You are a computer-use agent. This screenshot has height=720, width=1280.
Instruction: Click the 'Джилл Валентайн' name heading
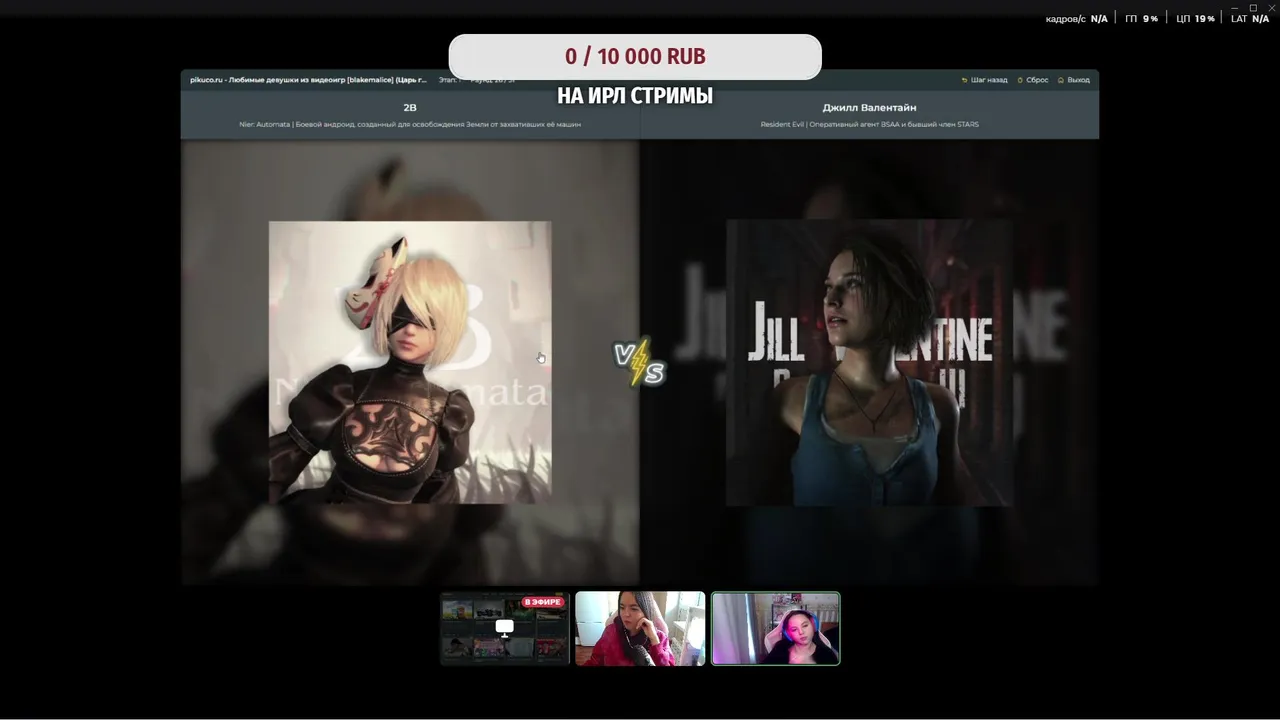tap(869, 107)
